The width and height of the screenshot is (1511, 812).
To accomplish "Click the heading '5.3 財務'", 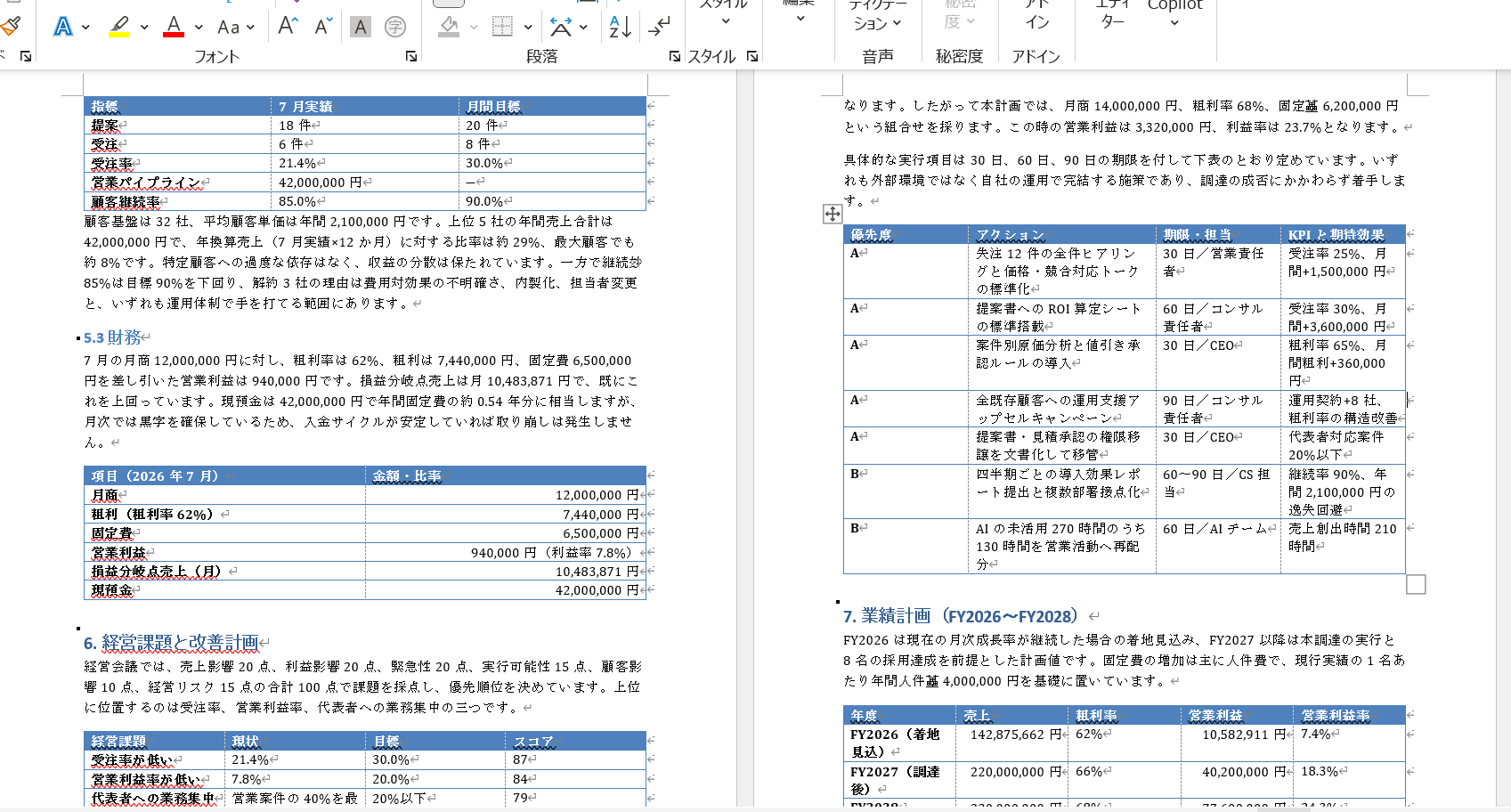I will point(113,337).
